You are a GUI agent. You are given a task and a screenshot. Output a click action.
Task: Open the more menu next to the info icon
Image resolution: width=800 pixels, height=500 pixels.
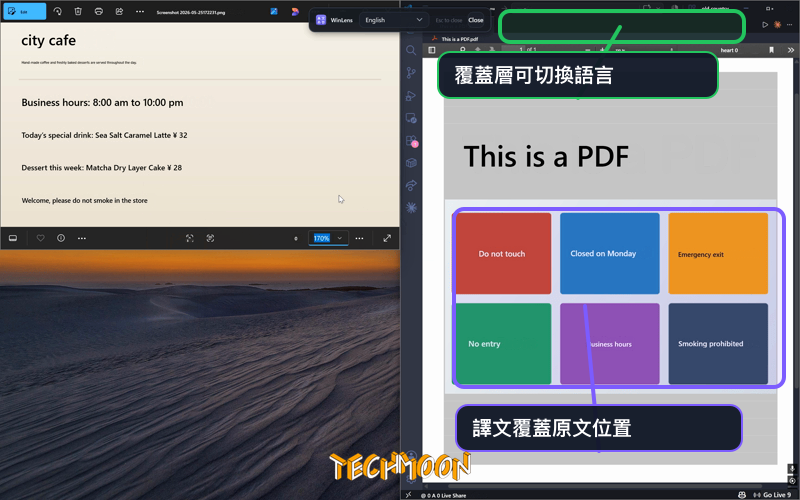coord(82,238)
